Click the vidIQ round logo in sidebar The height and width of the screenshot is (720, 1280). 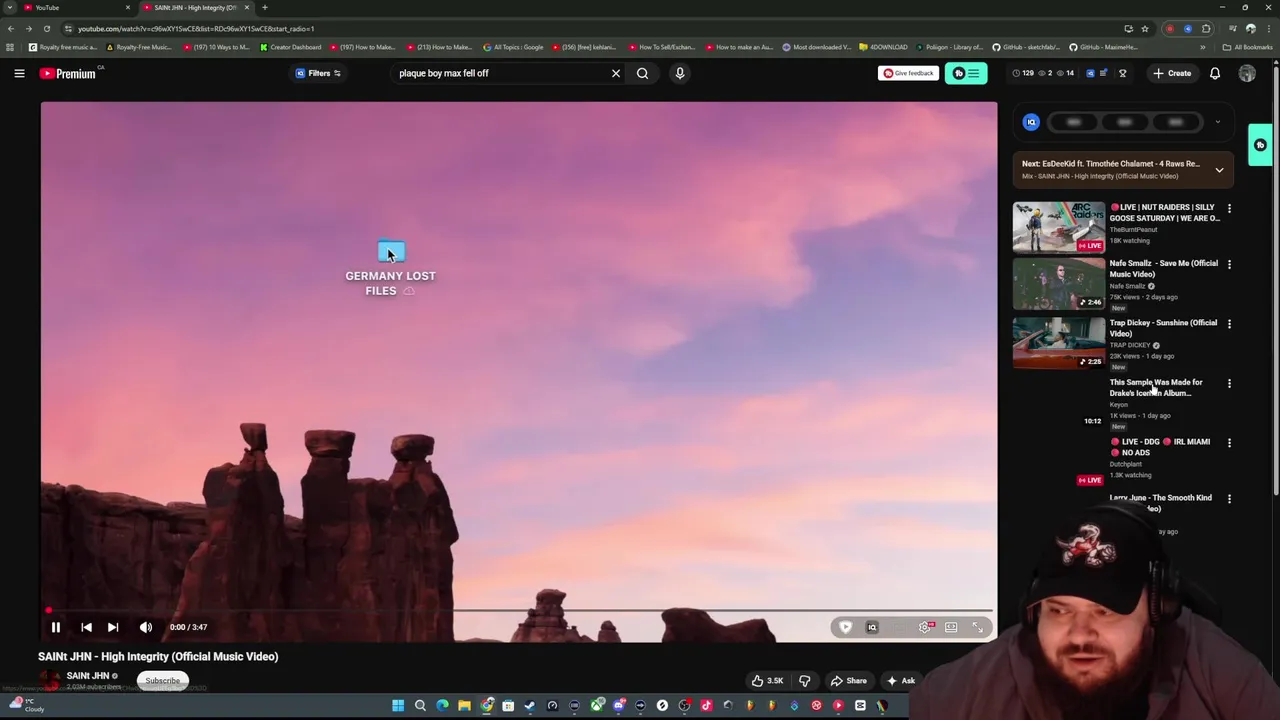click(x=1031, y=122)
